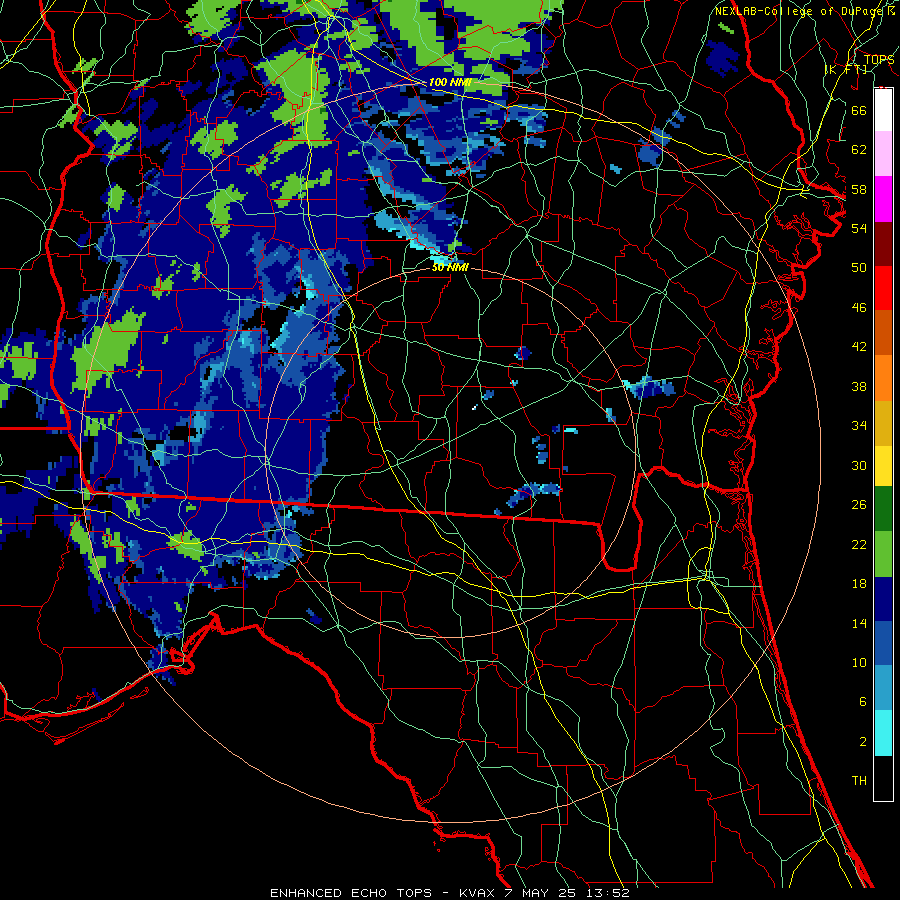The height and width of the screenshot is (900, 900).
Task: Click the legend value 66
Action: coord(859,110)
